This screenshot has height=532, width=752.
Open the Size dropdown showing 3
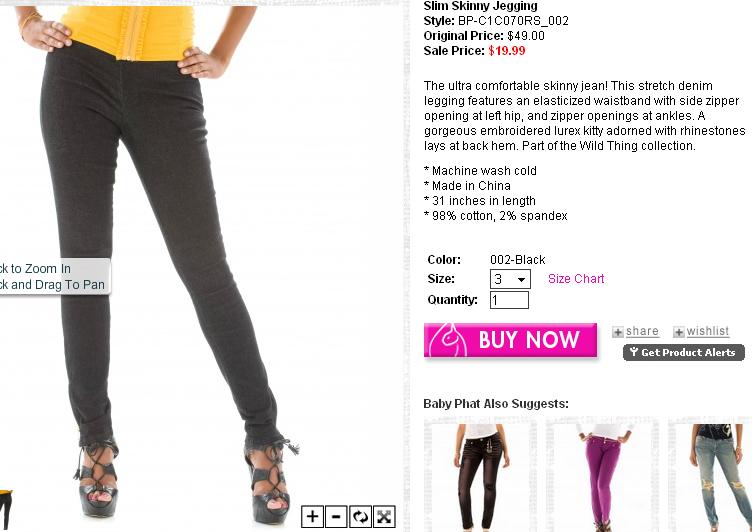click(510, 279)
